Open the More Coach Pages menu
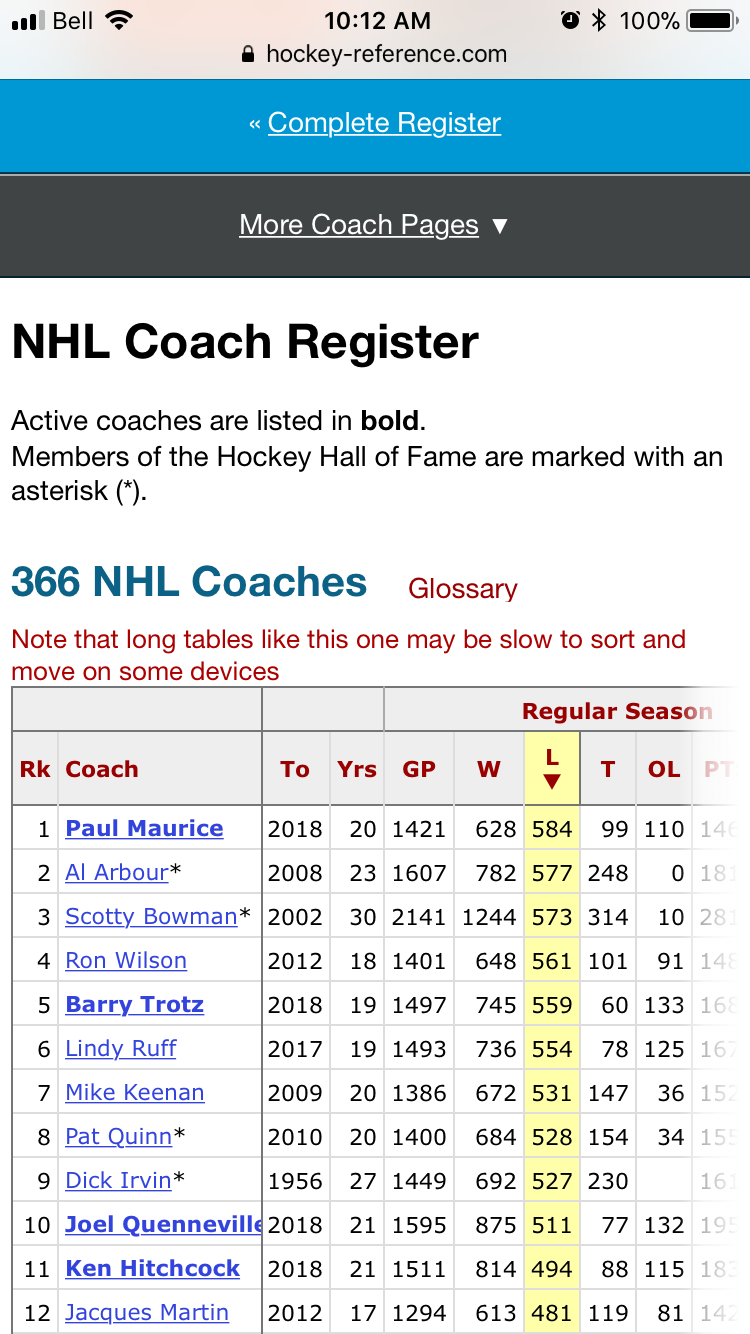Screen dimensions: 750x1334 pos(359,225)
